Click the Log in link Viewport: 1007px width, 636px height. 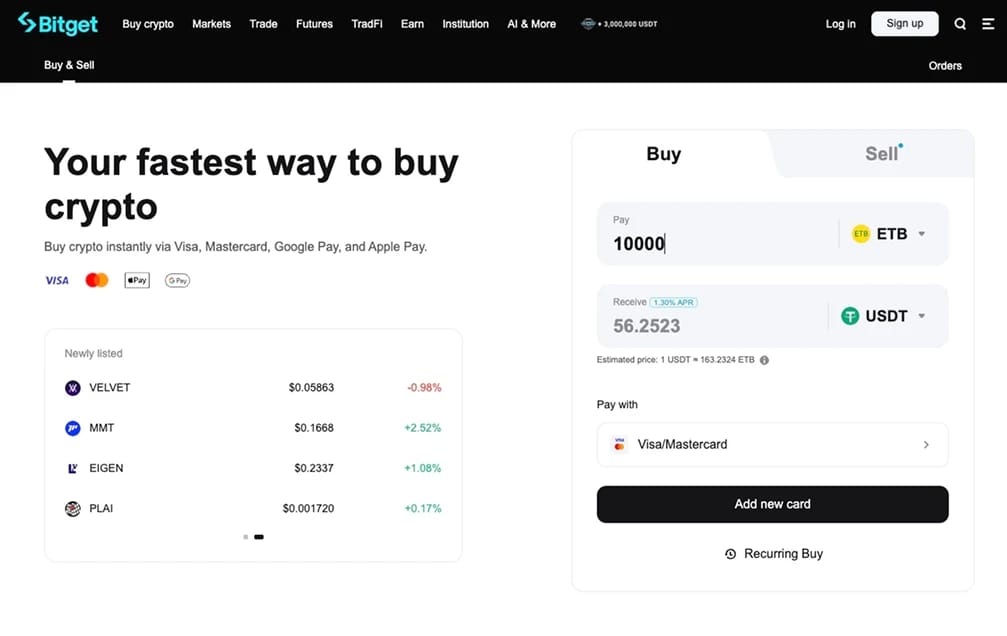(x=840, y=24)
